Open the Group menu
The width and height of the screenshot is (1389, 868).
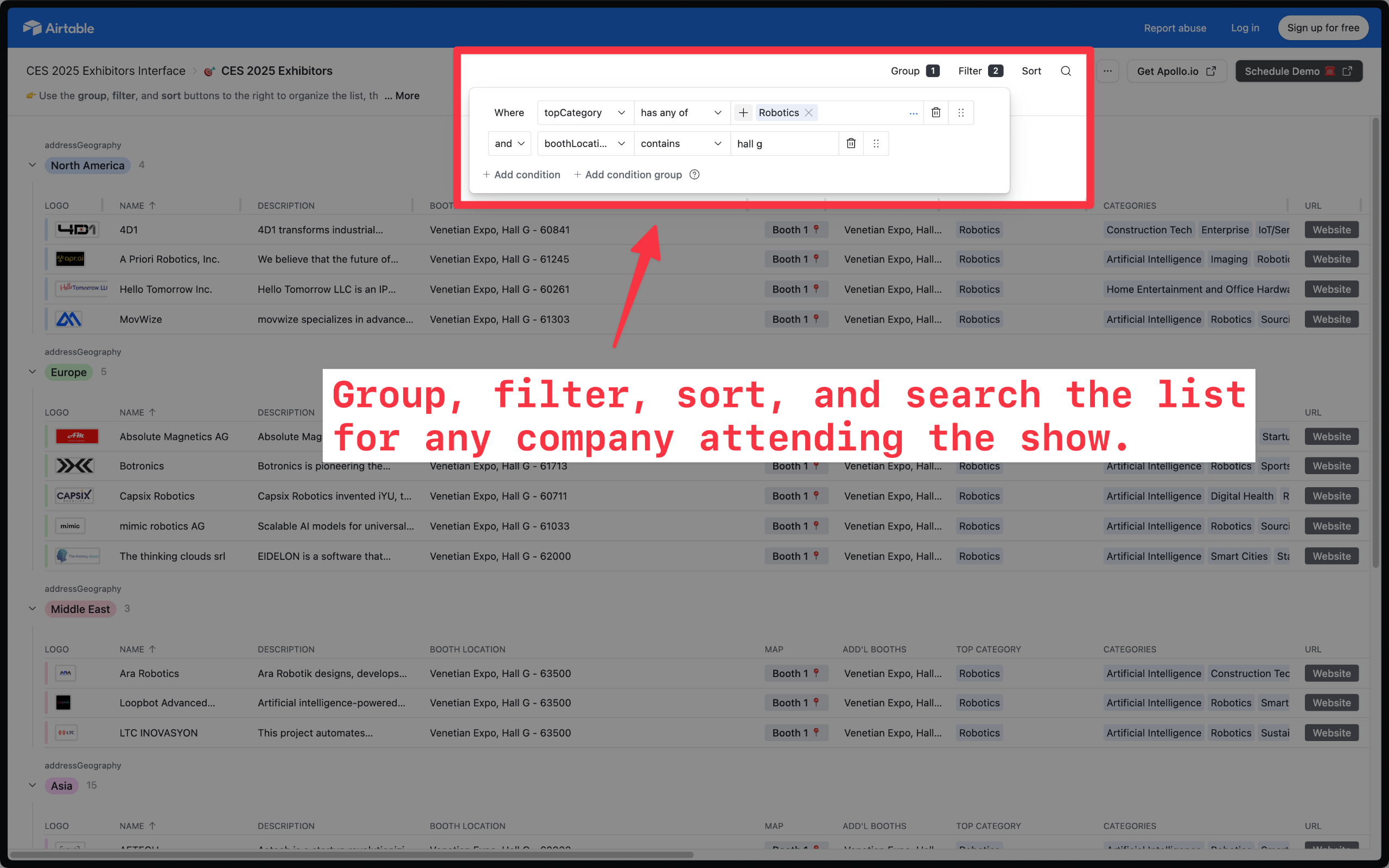(x=915, y=71)
